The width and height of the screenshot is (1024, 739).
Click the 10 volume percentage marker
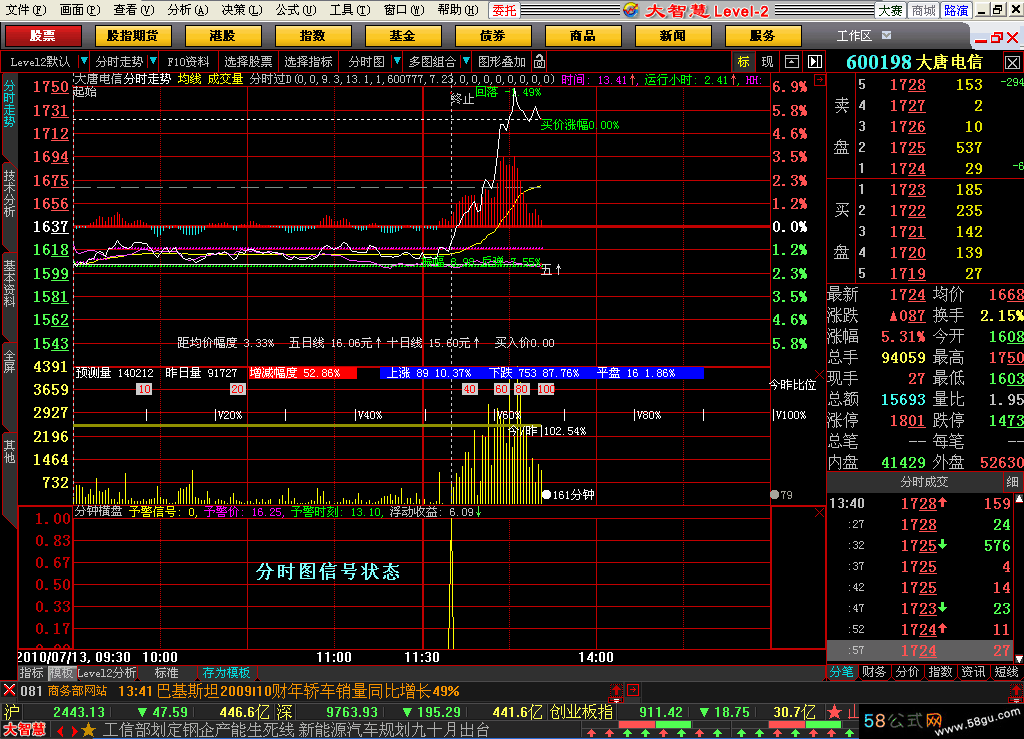point(144,389)
